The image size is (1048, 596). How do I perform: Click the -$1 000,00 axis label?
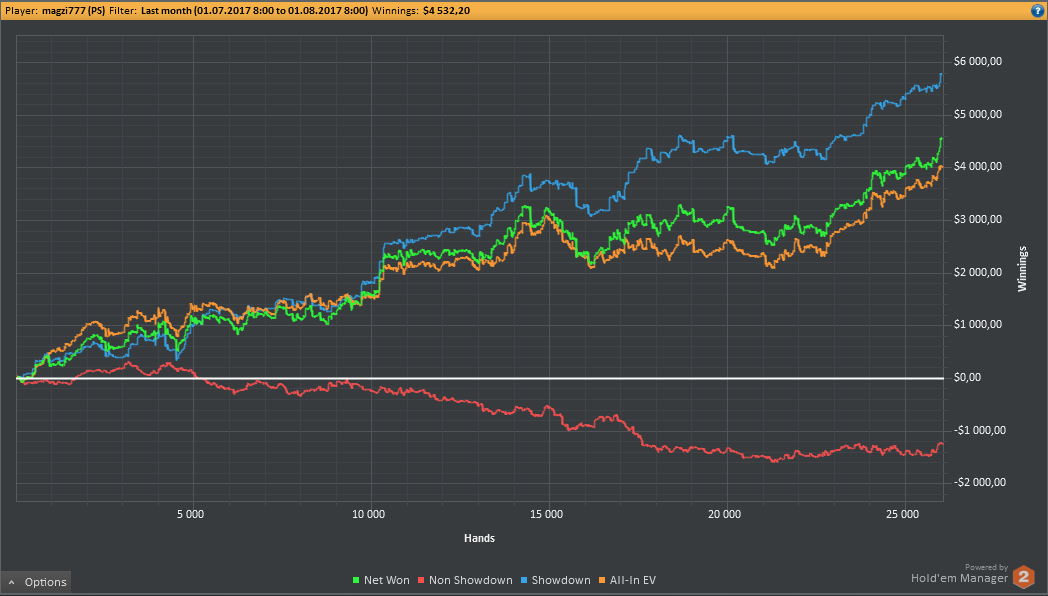979,430
